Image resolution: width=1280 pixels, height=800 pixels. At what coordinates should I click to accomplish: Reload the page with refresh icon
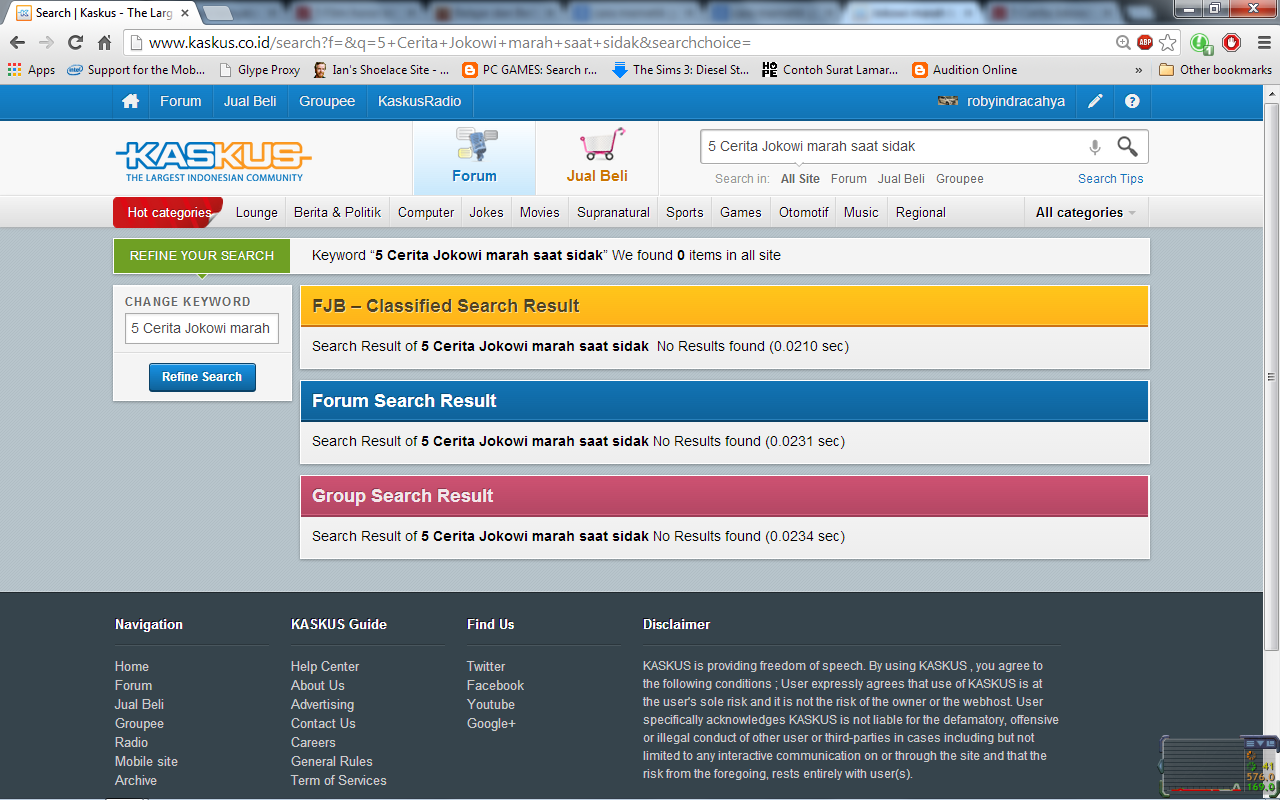click(75, 43)
